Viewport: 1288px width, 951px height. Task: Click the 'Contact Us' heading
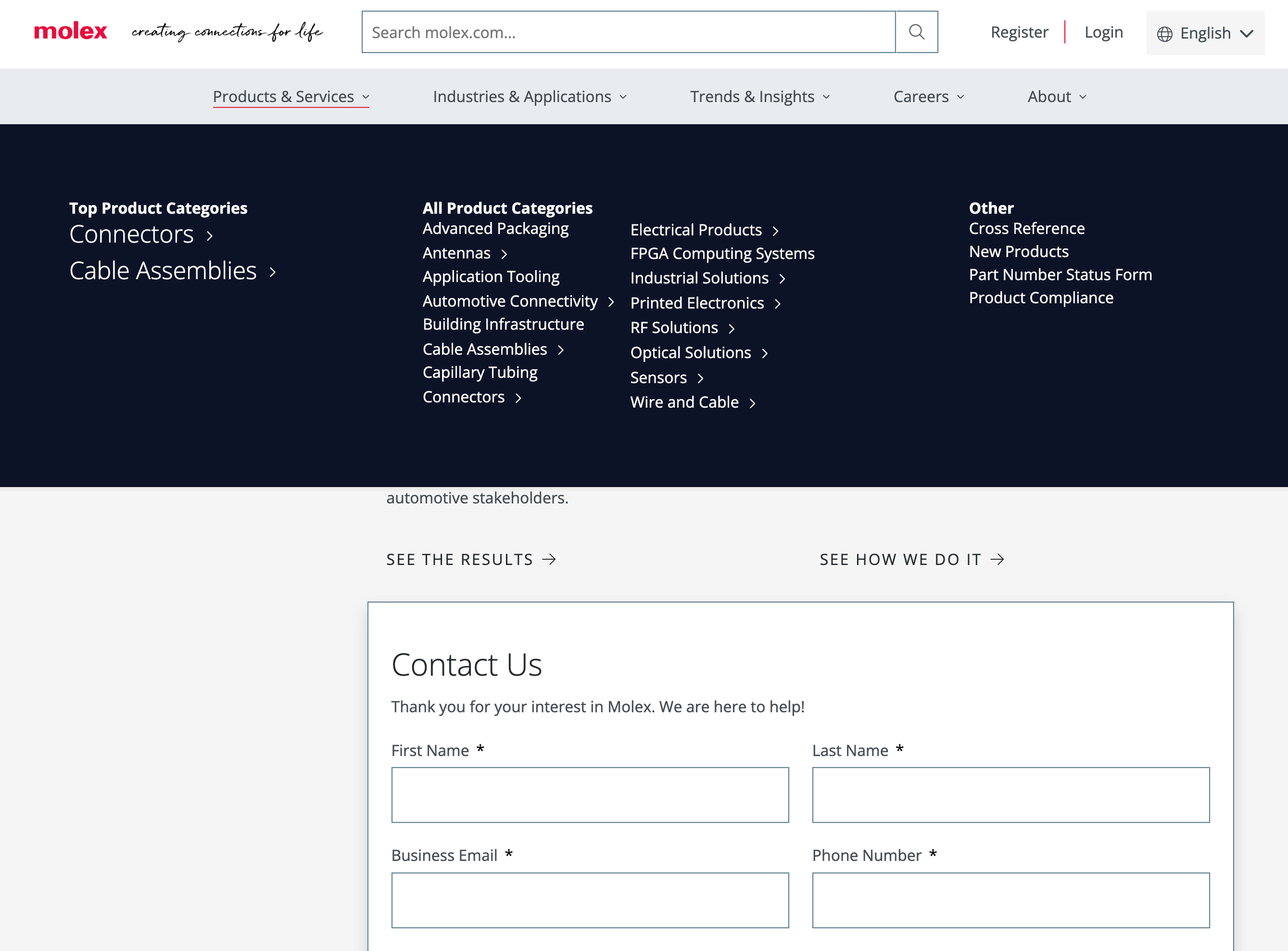pyautogui.click(x=467, y=665)
